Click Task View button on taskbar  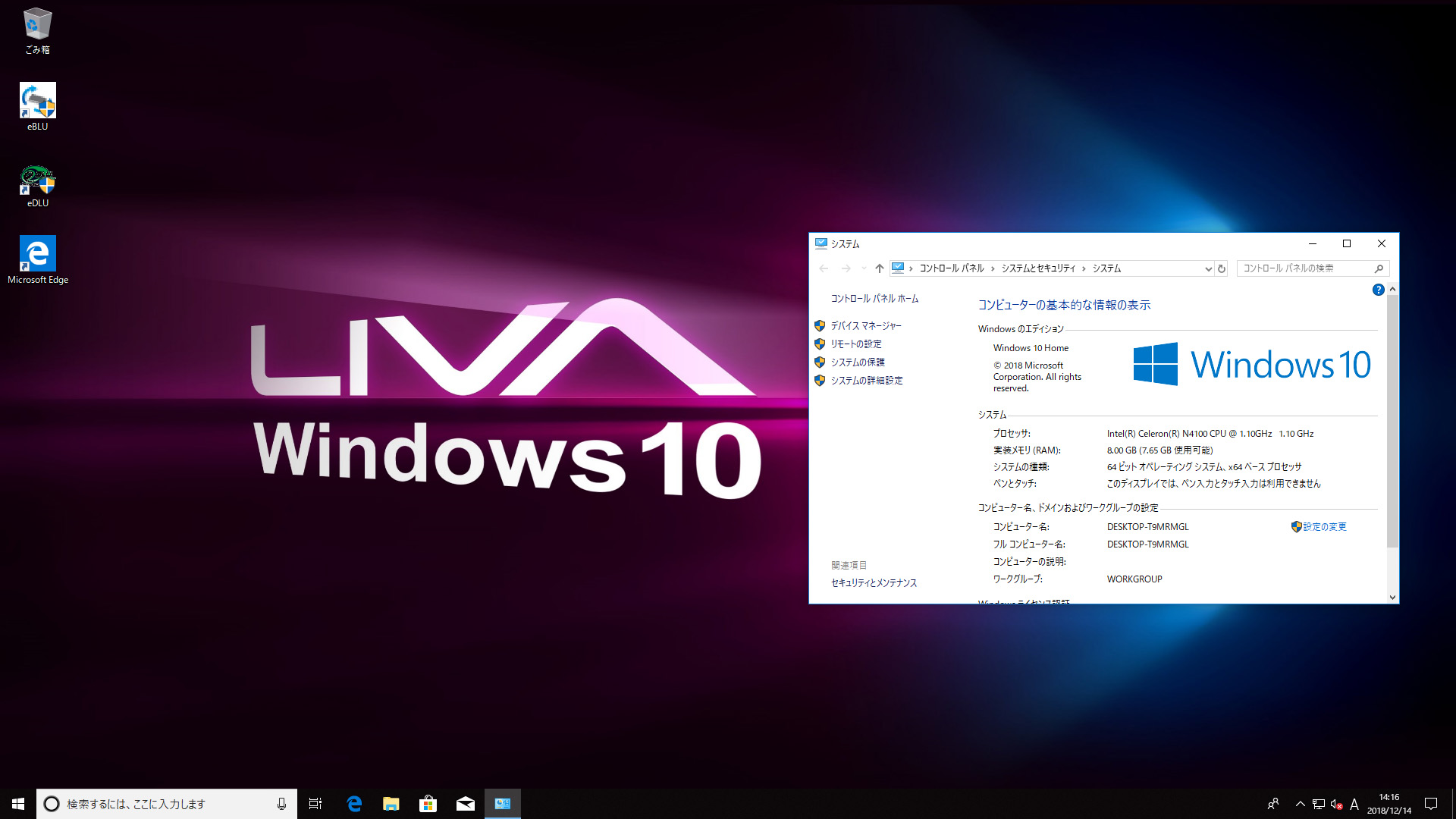click(315, 804)
